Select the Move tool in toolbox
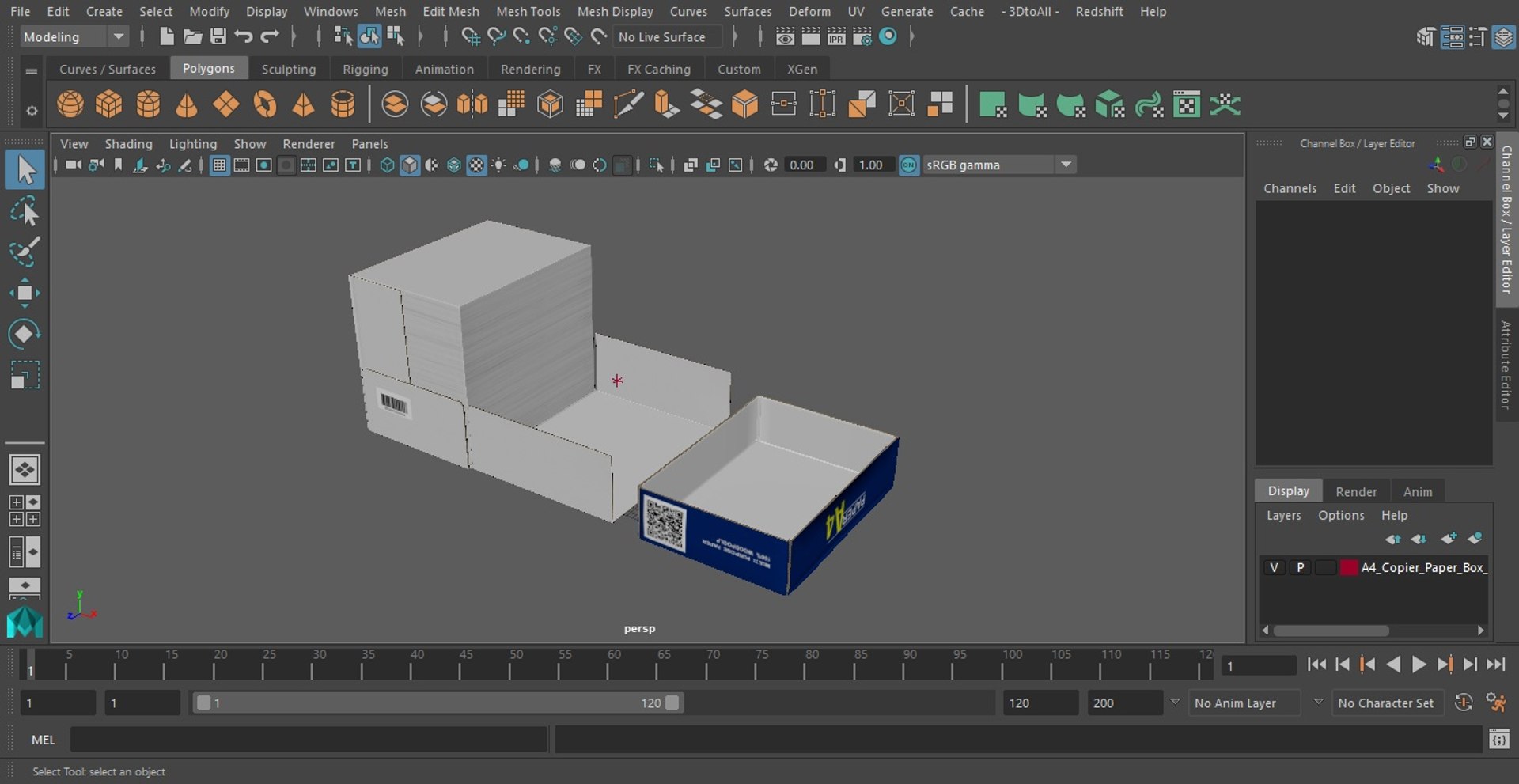This screenshot has width=1519, height=784. coord(25,293)
